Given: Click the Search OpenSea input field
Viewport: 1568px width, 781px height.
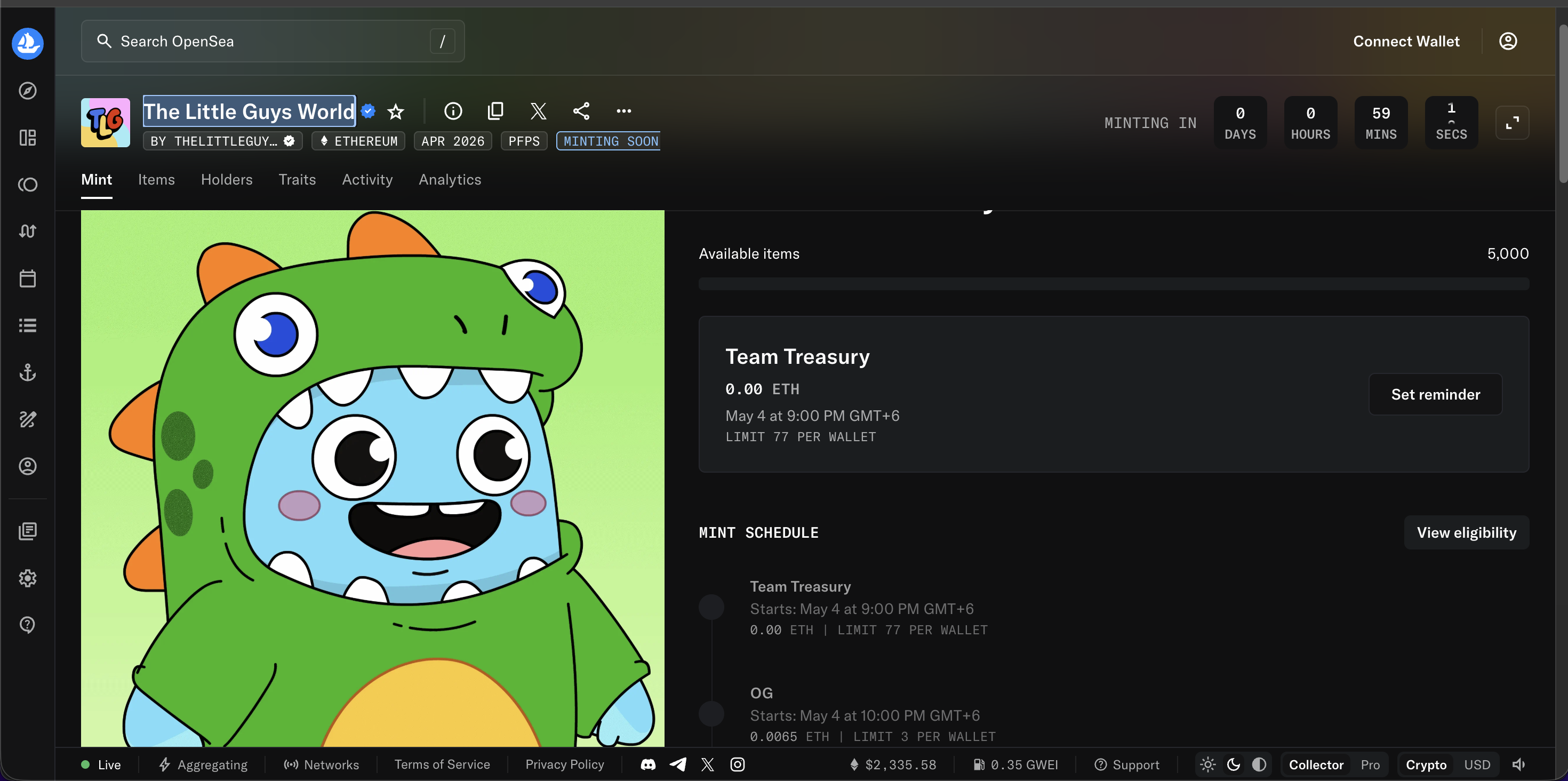Looking at the screenshot, I should [273, 41].
